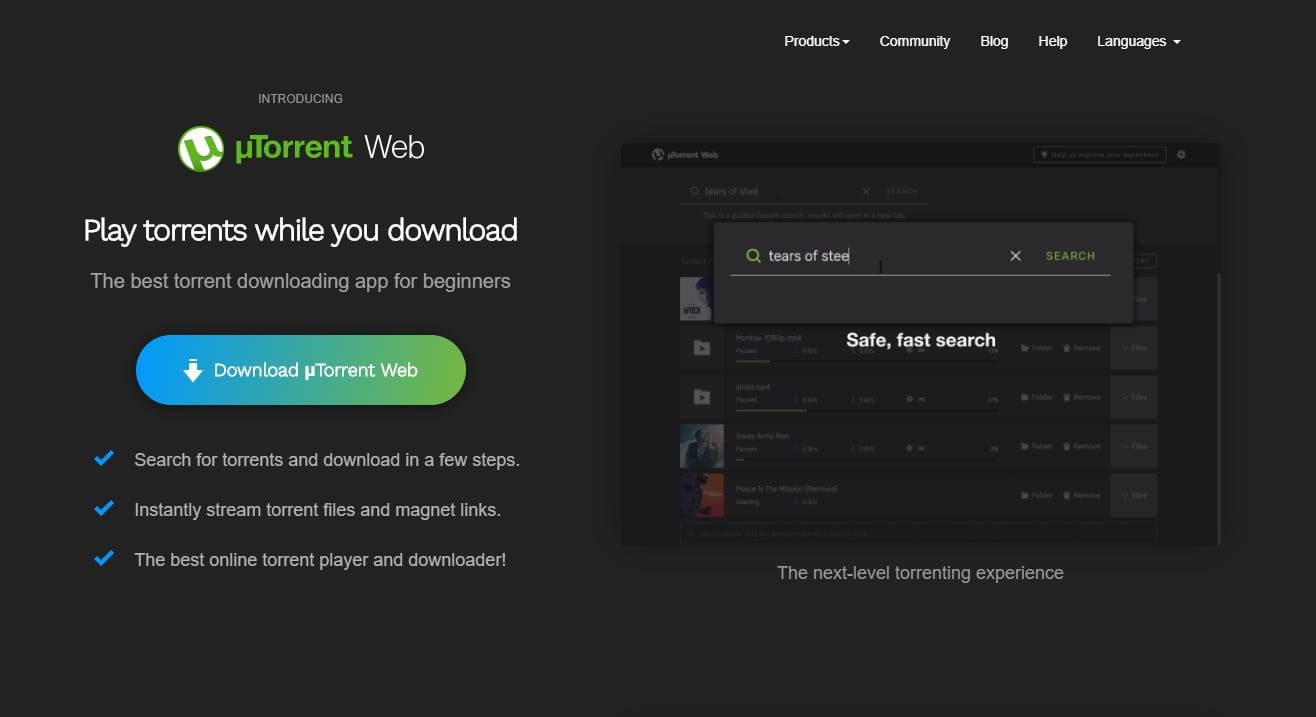This screenshot has width=1316, height=717.
Task: Click the SPOCK cover thumbnail in top row
Action: coord(695,299)
